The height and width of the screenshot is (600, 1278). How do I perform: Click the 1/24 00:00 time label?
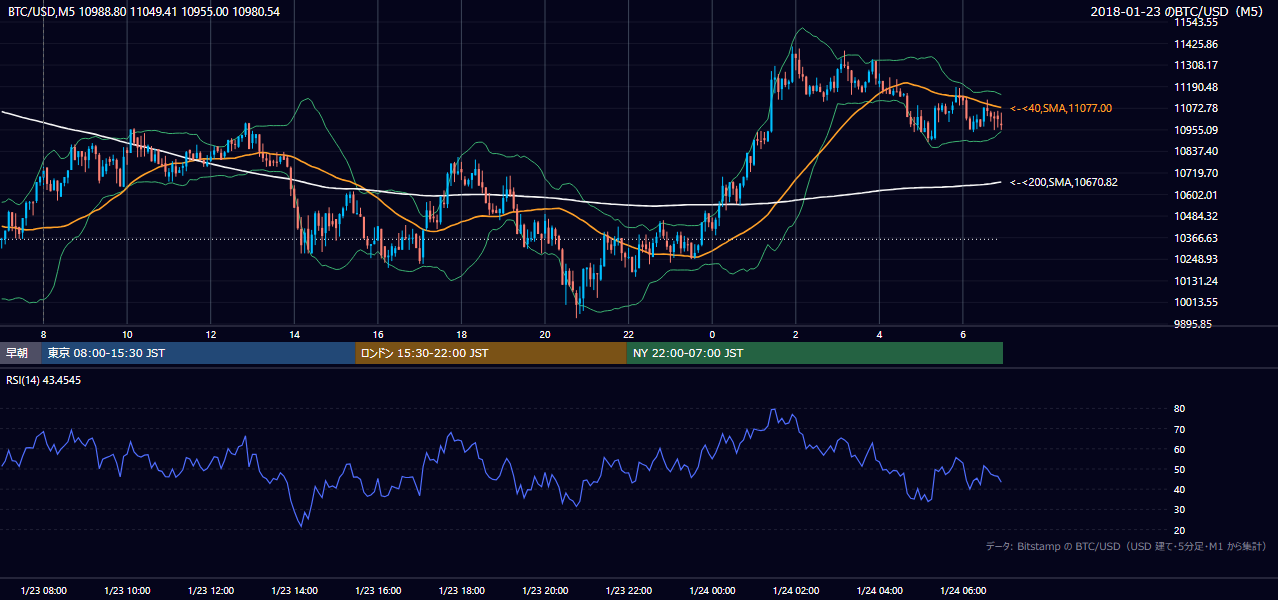point(712,591)
